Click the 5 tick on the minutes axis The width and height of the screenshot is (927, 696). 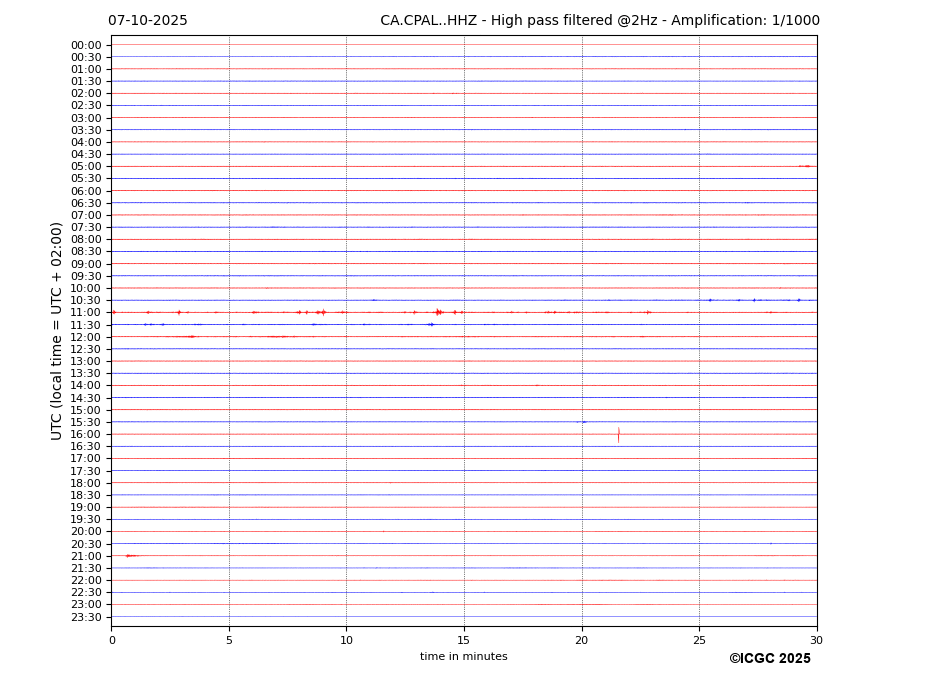(x=229, y=640)
